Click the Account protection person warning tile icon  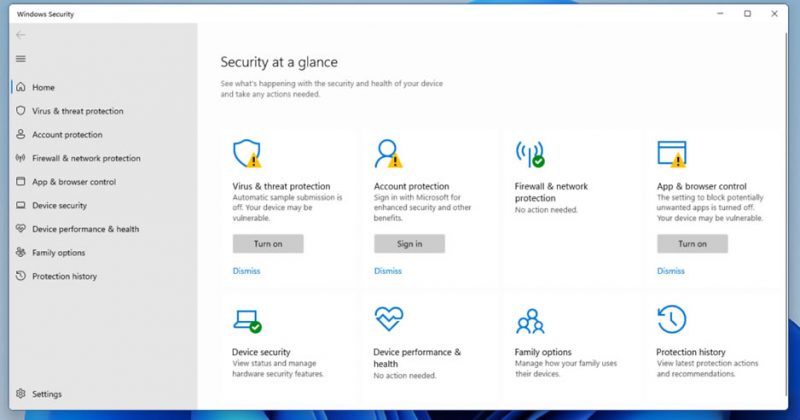coord(388,154)
